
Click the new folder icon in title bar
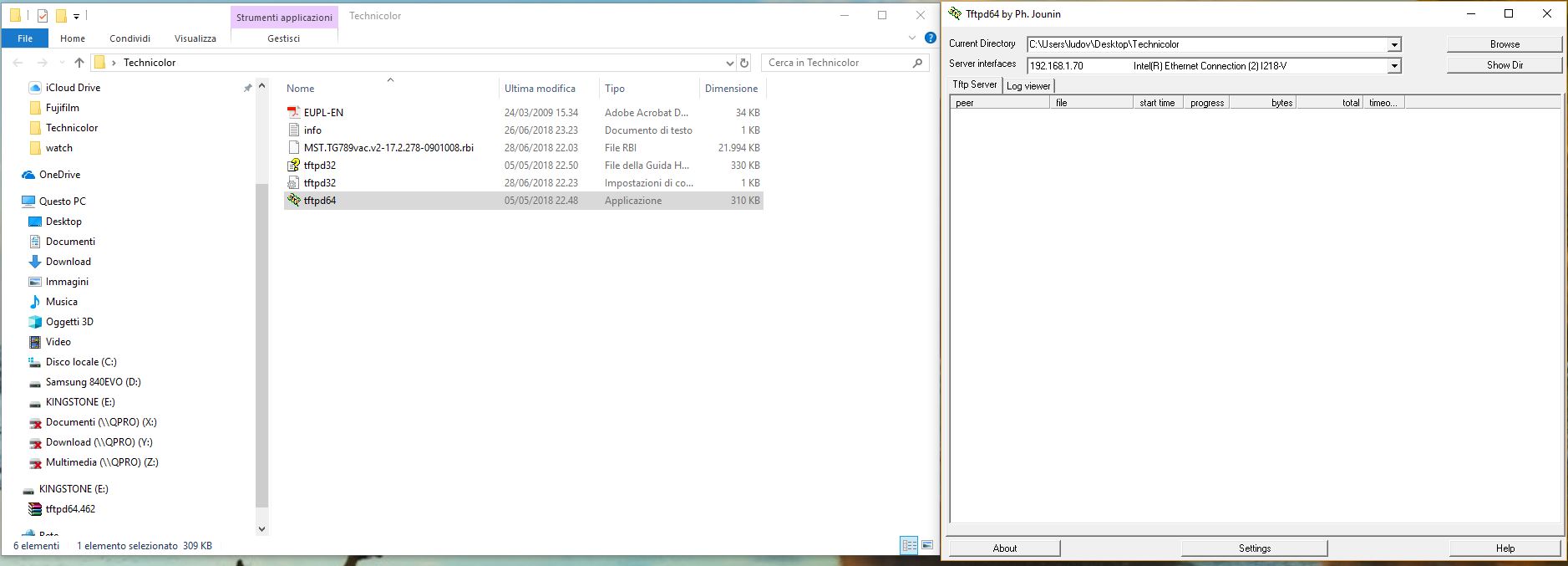click(x=61, y=16)
